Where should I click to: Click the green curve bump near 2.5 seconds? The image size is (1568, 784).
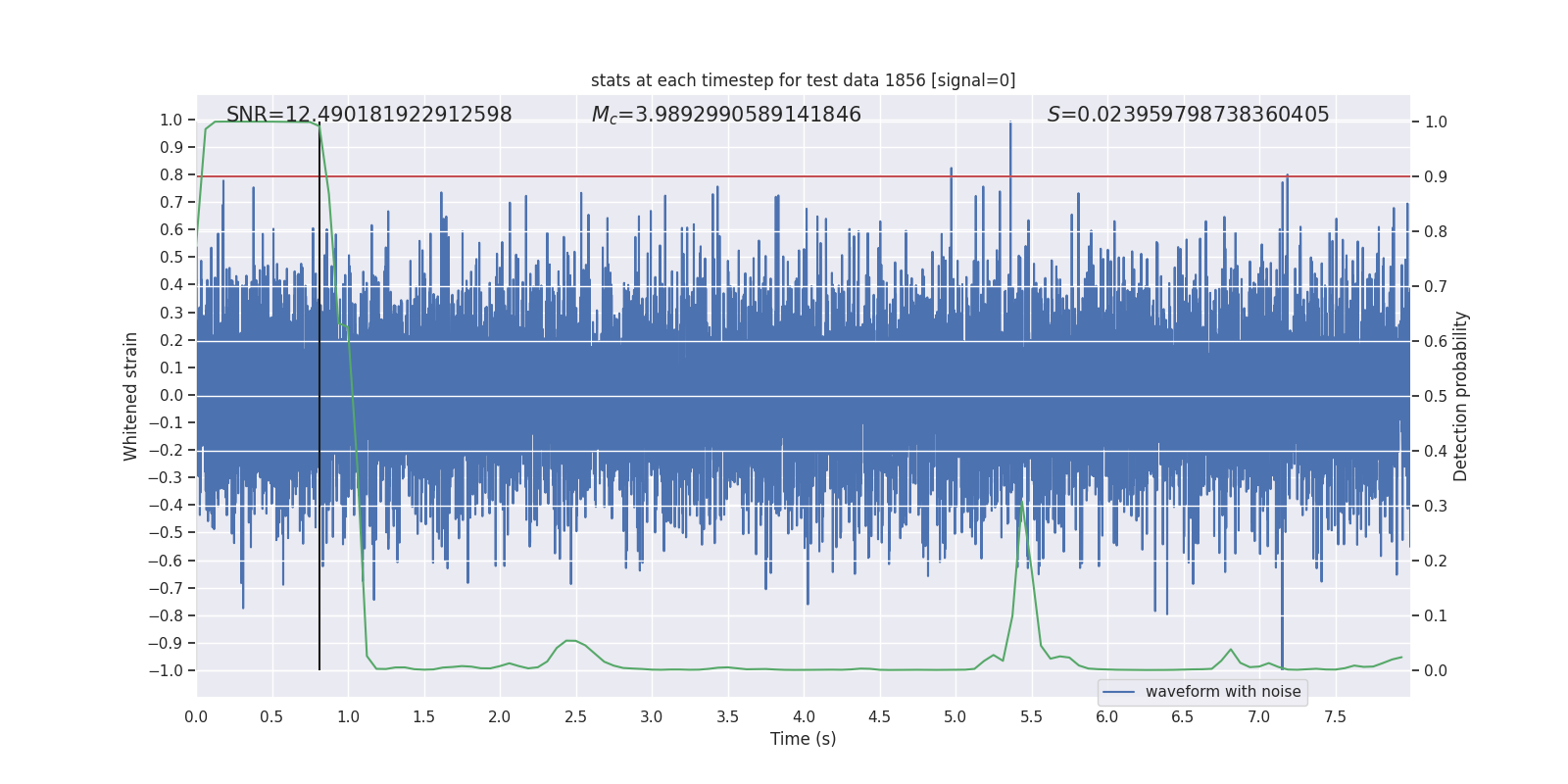tap(570, 641)
